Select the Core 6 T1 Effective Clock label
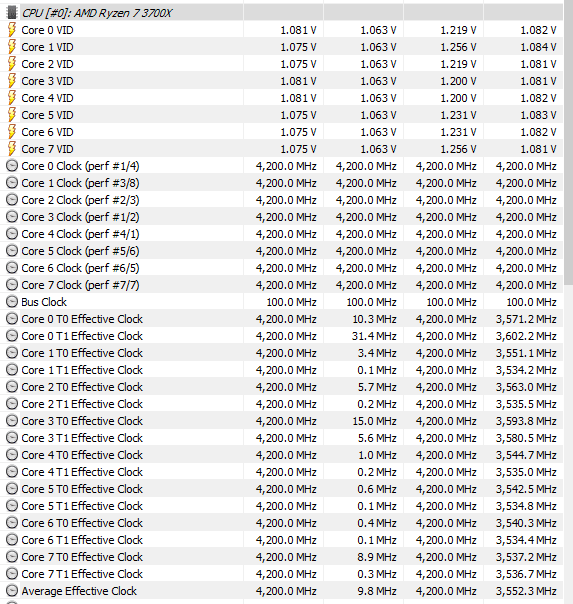Screen dimensions: 573x604 tap(82, 540)
